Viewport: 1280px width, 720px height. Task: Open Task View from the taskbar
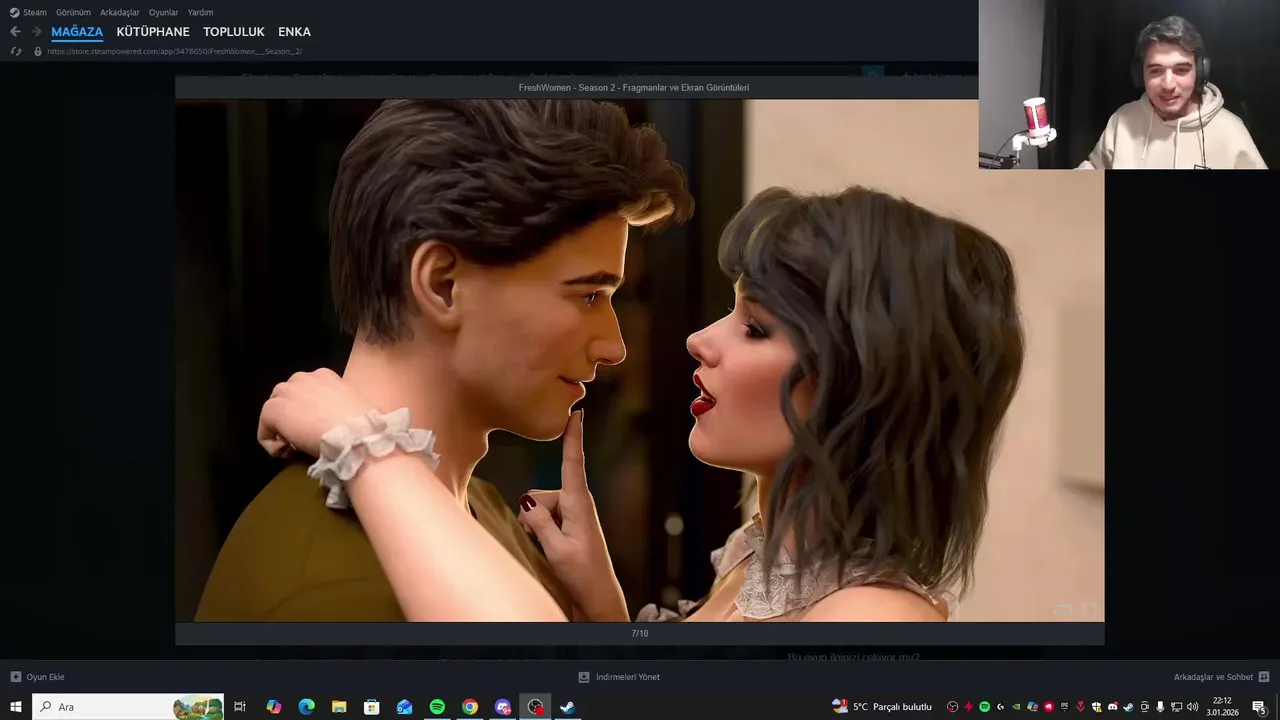click(240, 707)
